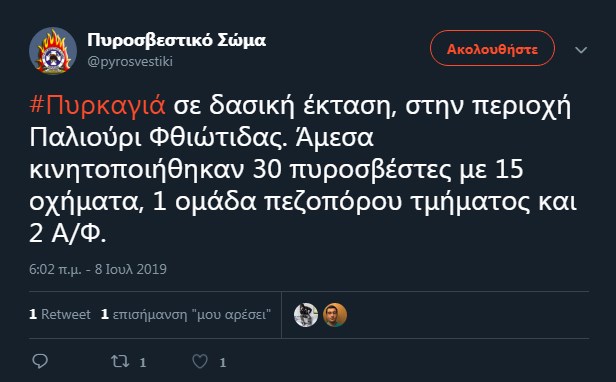
Task: Open the 6:02 π.μ. - 8 Ιουλ 2019 timestamp
Action: coord(98,269)
